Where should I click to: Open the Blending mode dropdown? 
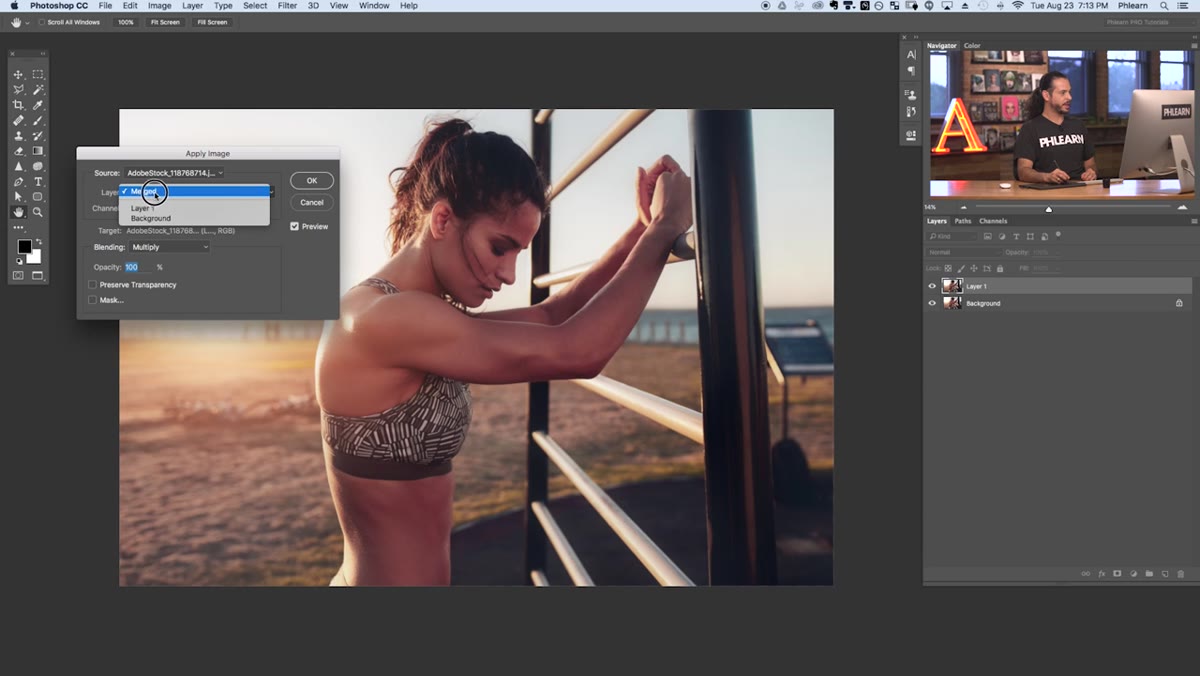tap(168, 247)
